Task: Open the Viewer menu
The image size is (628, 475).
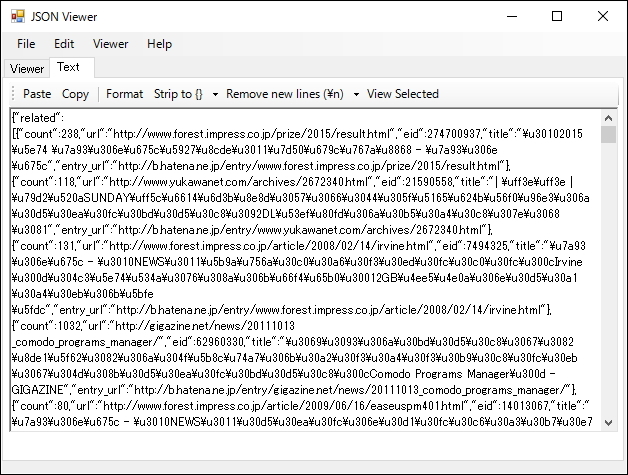Action: coord(111,44)
